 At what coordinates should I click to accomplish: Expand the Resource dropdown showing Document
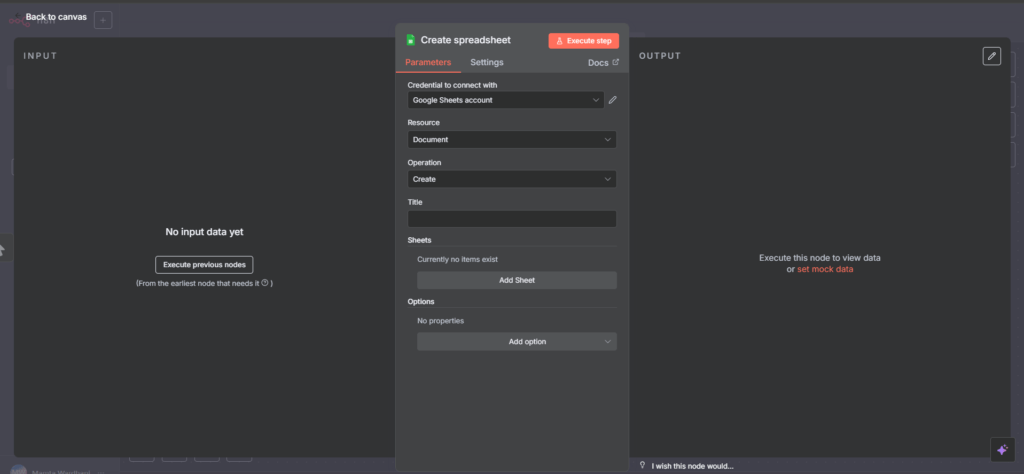511,140
